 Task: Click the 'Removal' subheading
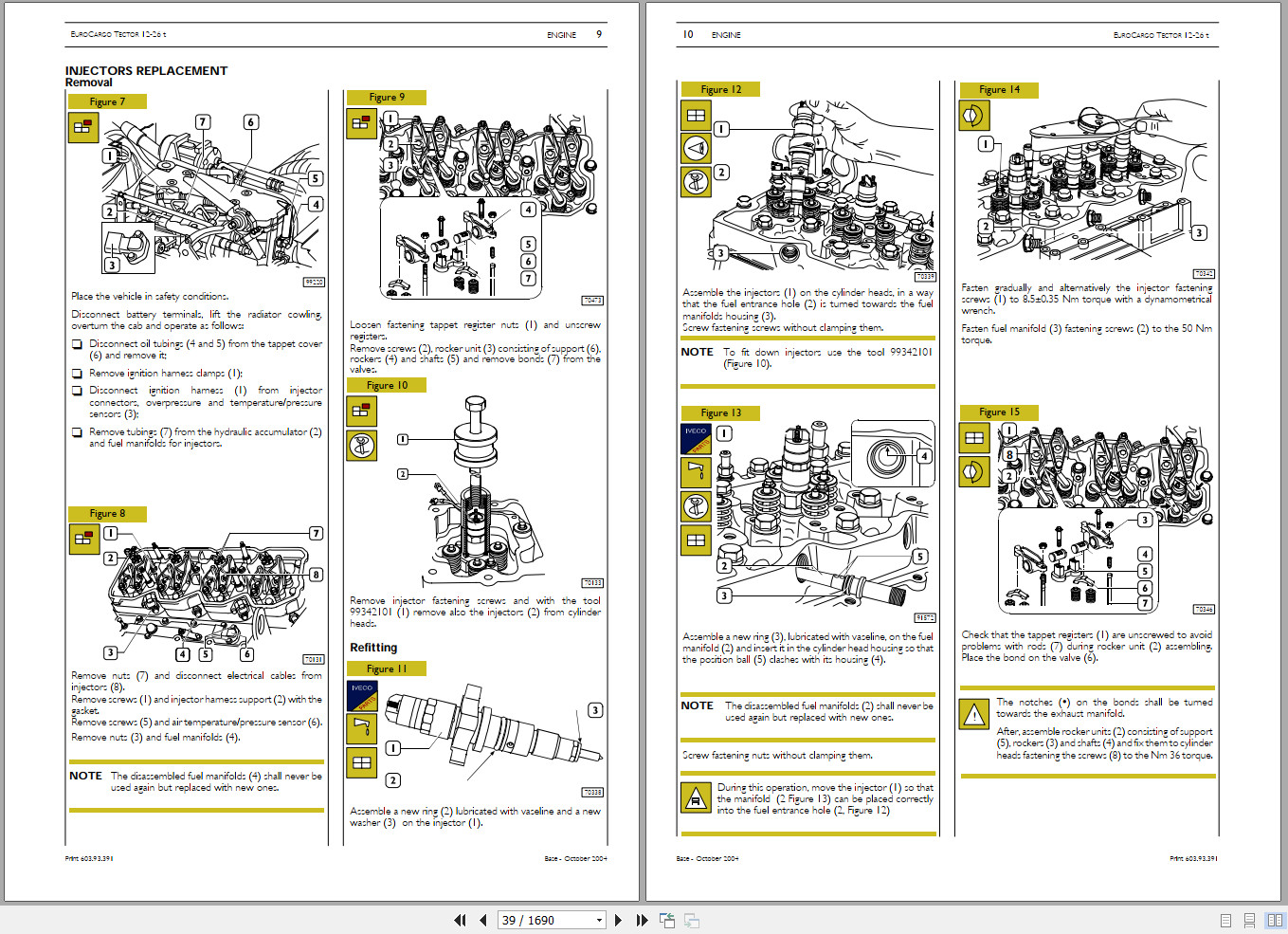[x=88, y=82]
